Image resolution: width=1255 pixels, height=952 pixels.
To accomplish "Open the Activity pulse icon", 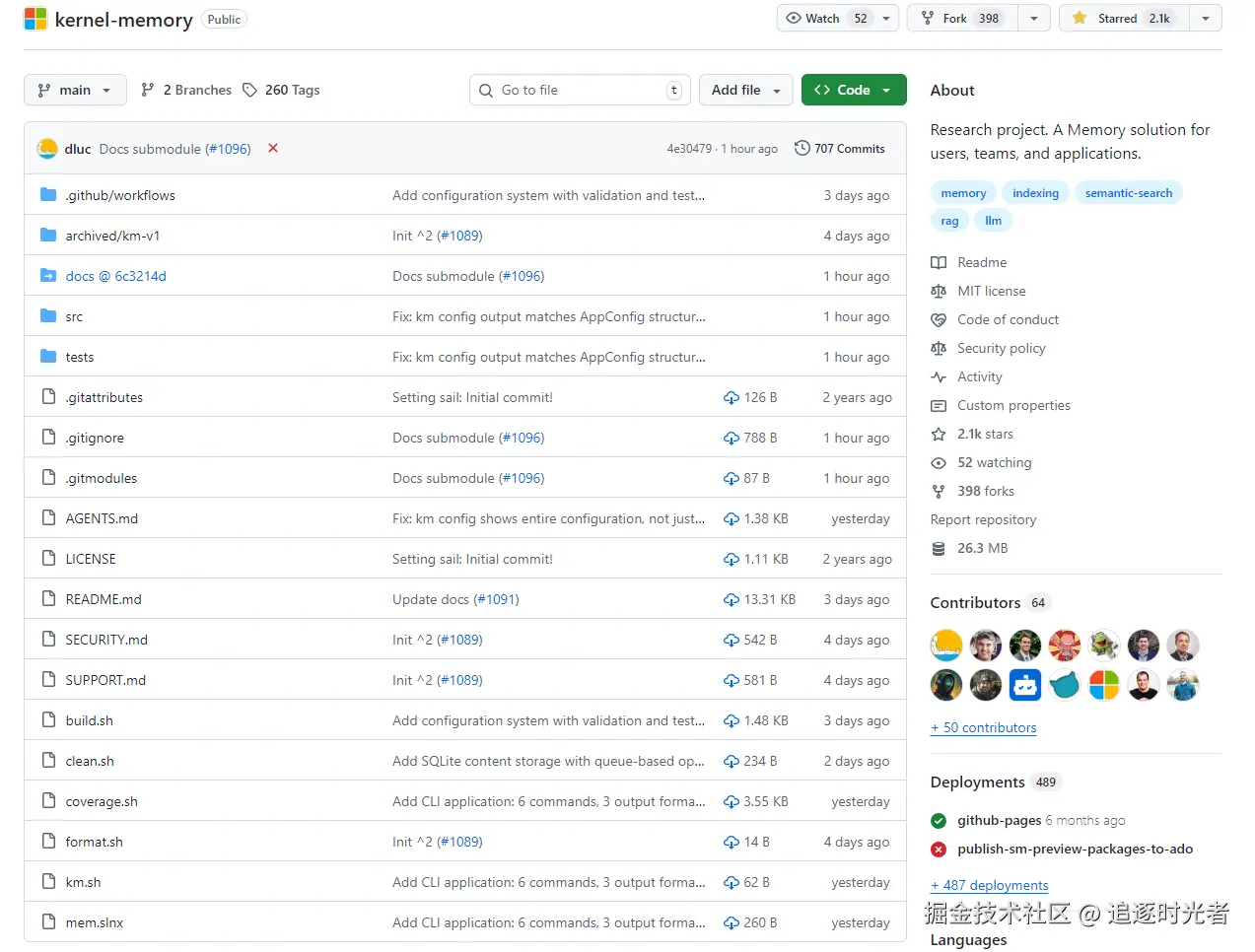I will click(939, 376).
